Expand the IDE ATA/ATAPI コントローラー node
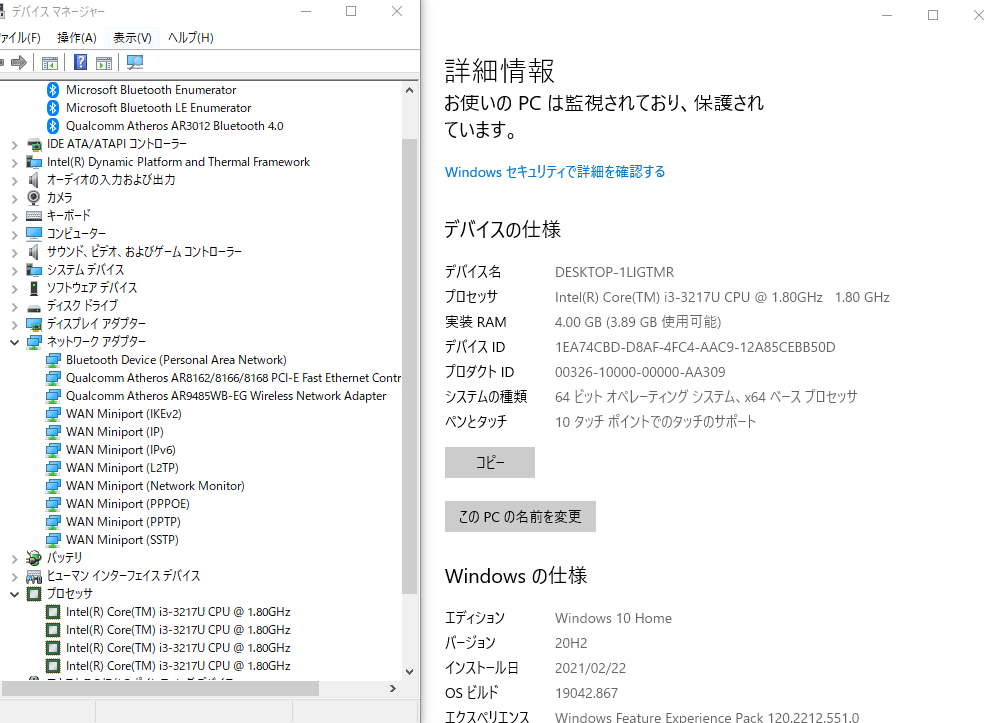Image resolution: width=988 pixels, height=723 pixels. (14, 145)
